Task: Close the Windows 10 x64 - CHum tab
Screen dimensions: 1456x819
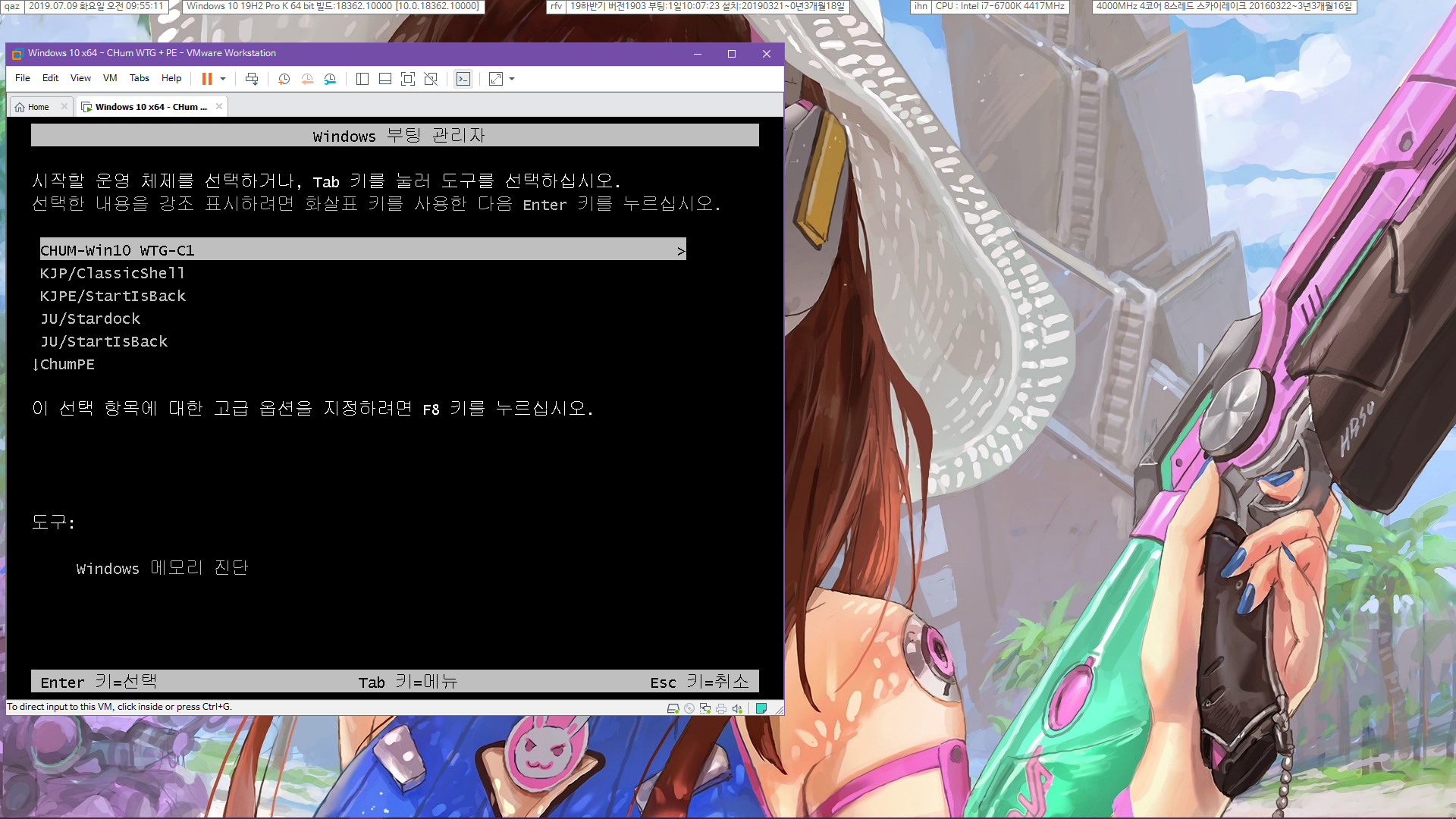Action: tap(219, 106)
